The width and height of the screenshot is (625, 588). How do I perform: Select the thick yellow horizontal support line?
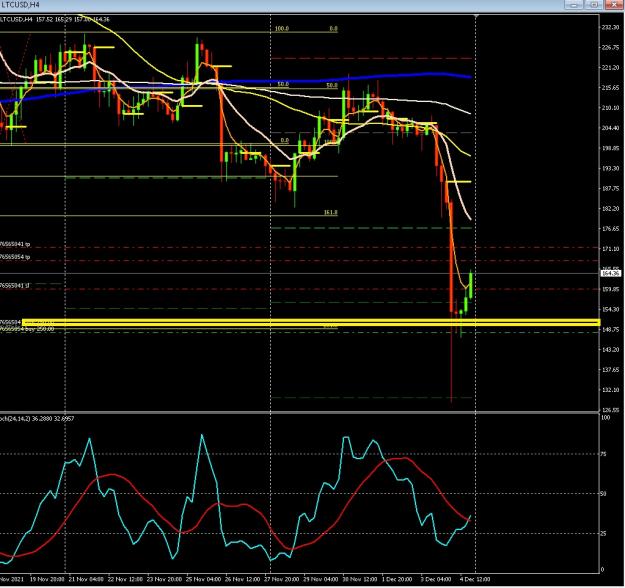coord(311,322)
